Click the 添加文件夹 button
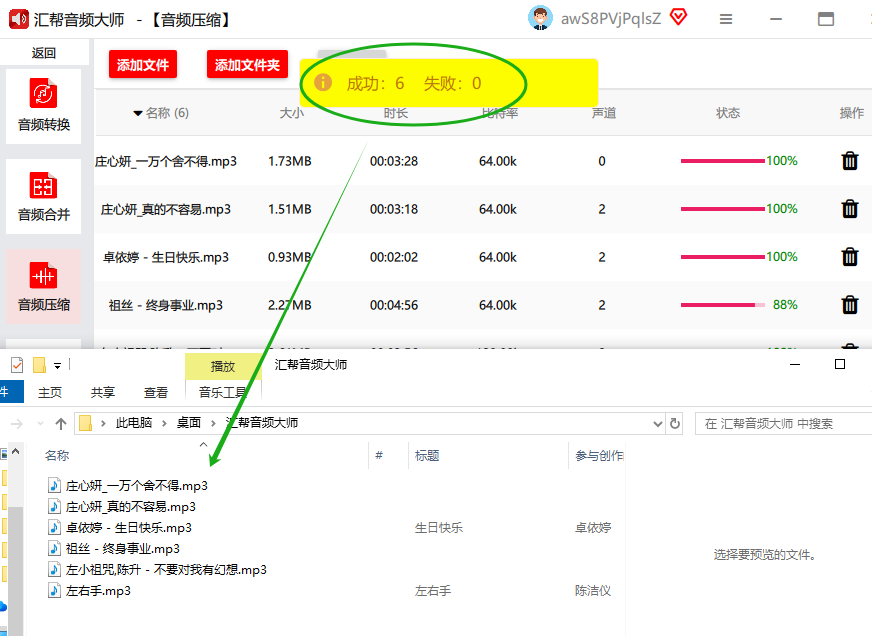Viewport: 872px width, 636px height. click(248, 65)
